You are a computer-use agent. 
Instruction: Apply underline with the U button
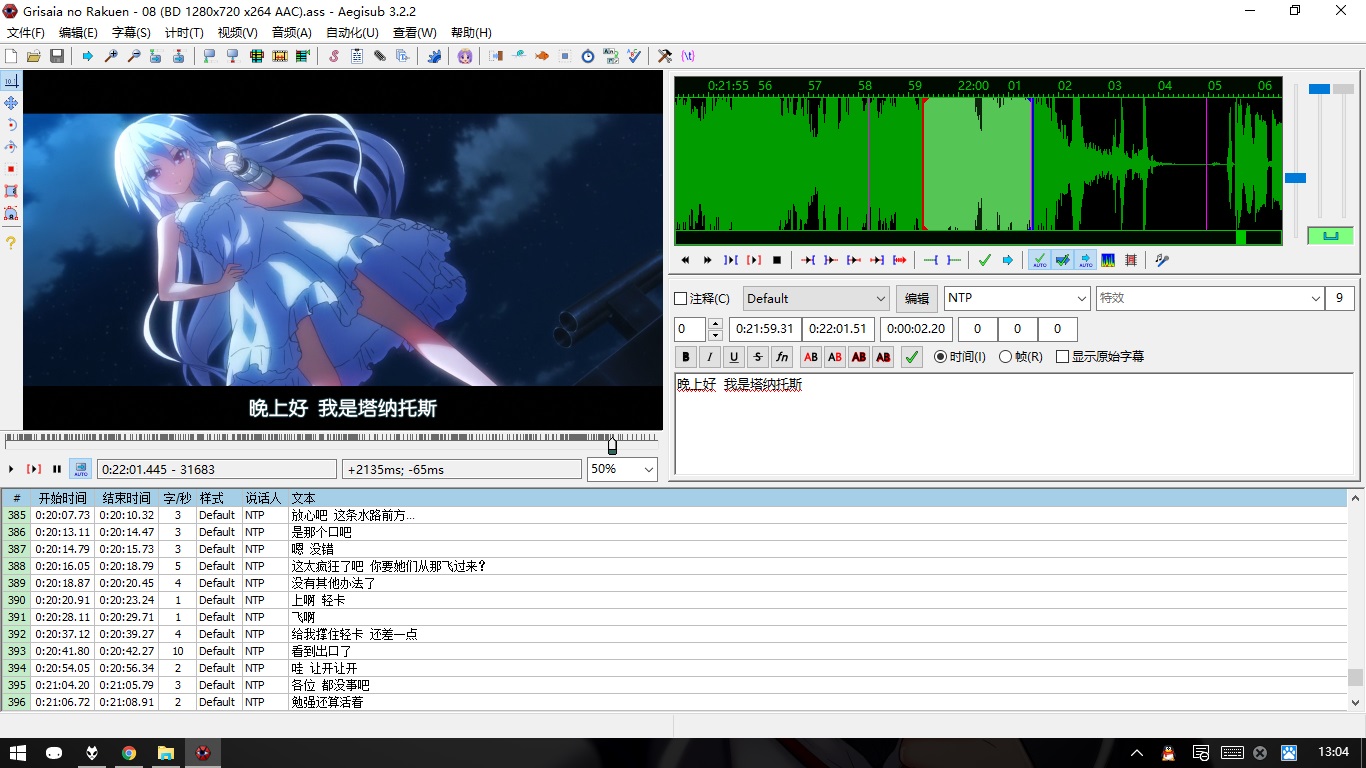[734, 357]
